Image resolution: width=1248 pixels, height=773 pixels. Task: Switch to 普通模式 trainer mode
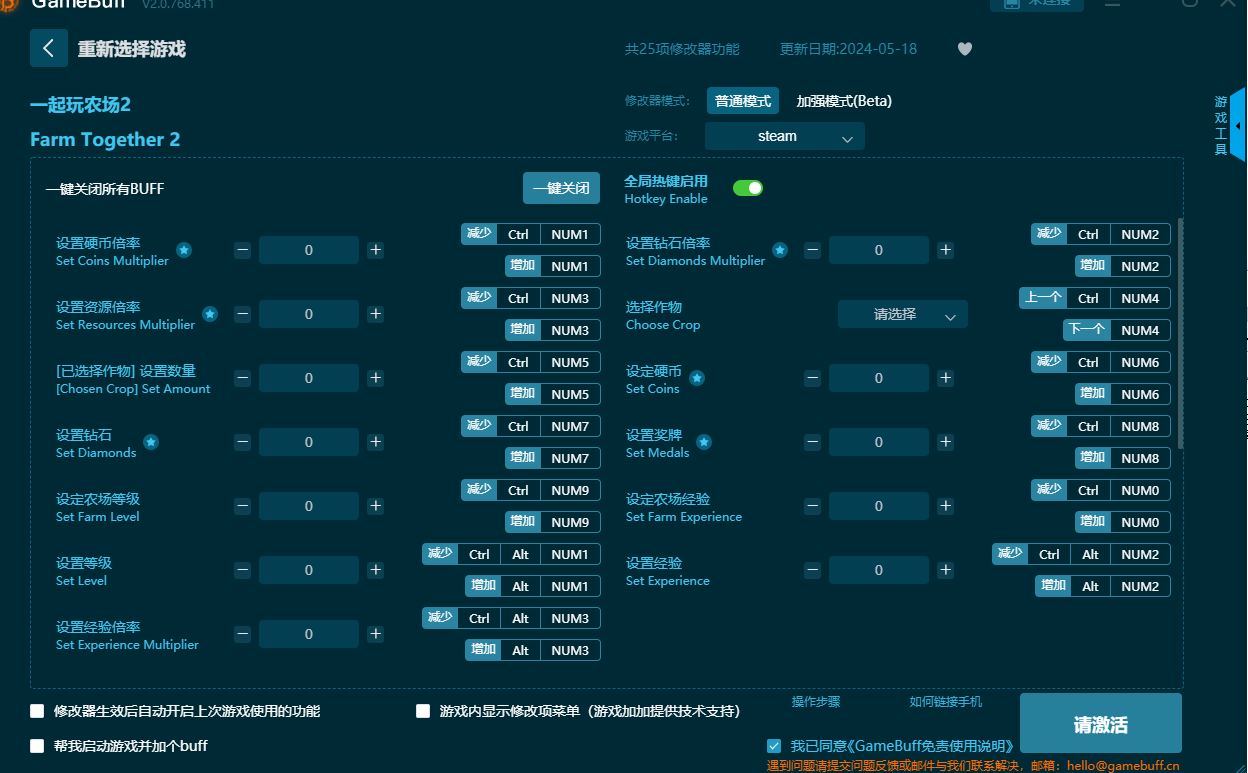pos(742,101)
